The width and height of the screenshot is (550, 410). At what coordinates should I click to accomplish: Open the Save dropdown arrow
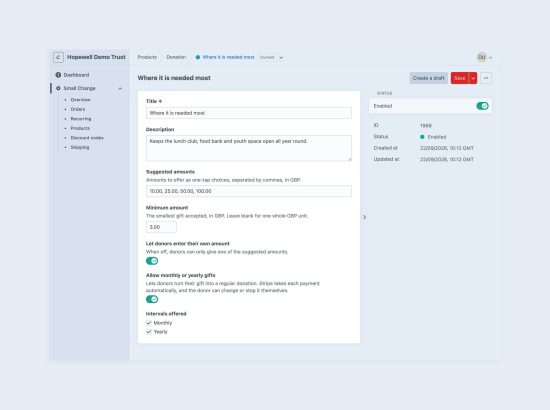(x=473, y=78)
